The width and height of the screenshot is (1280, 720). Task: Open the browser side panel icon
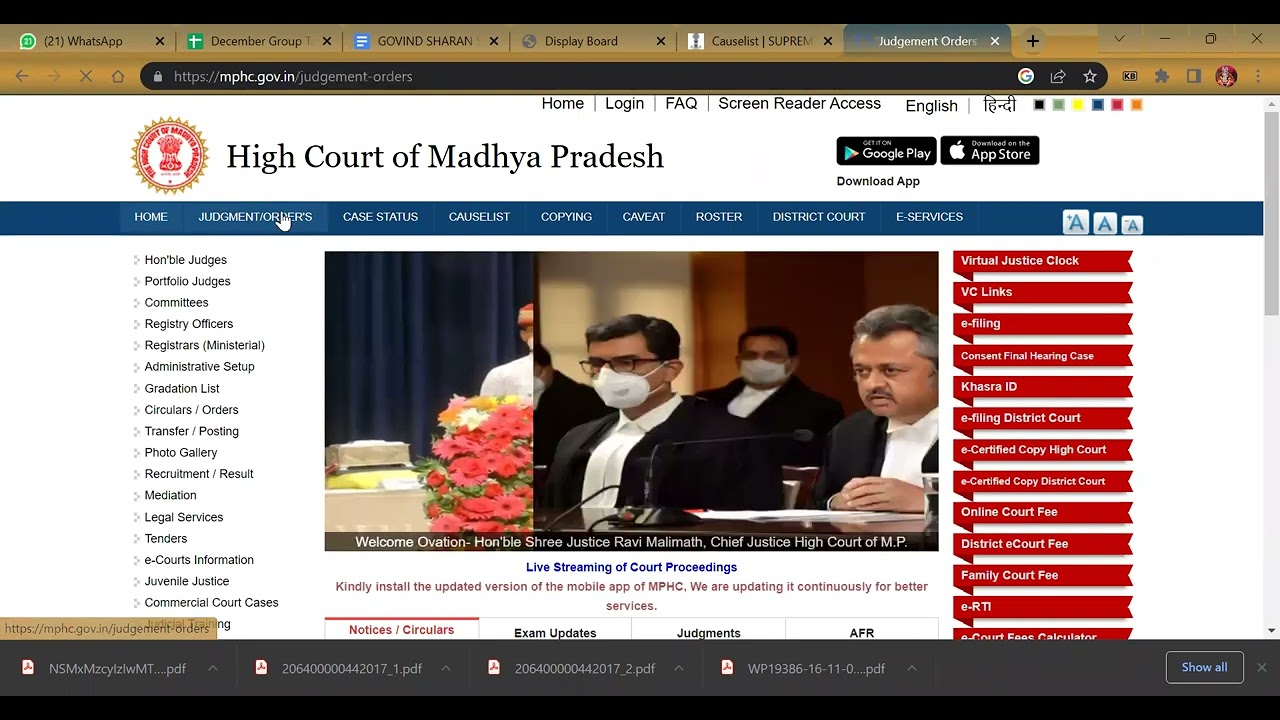click(x=1194, y=76)
